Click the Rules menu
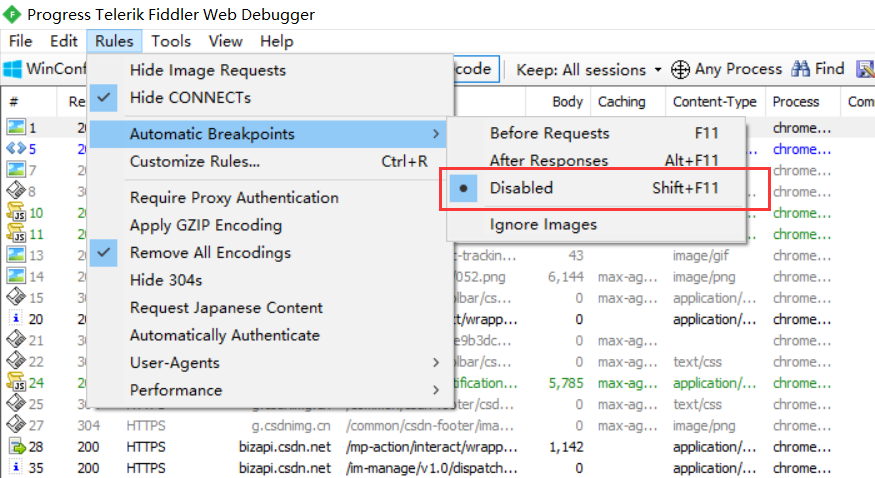This screenshot has width=875, height=478. (x=114, y=41)
